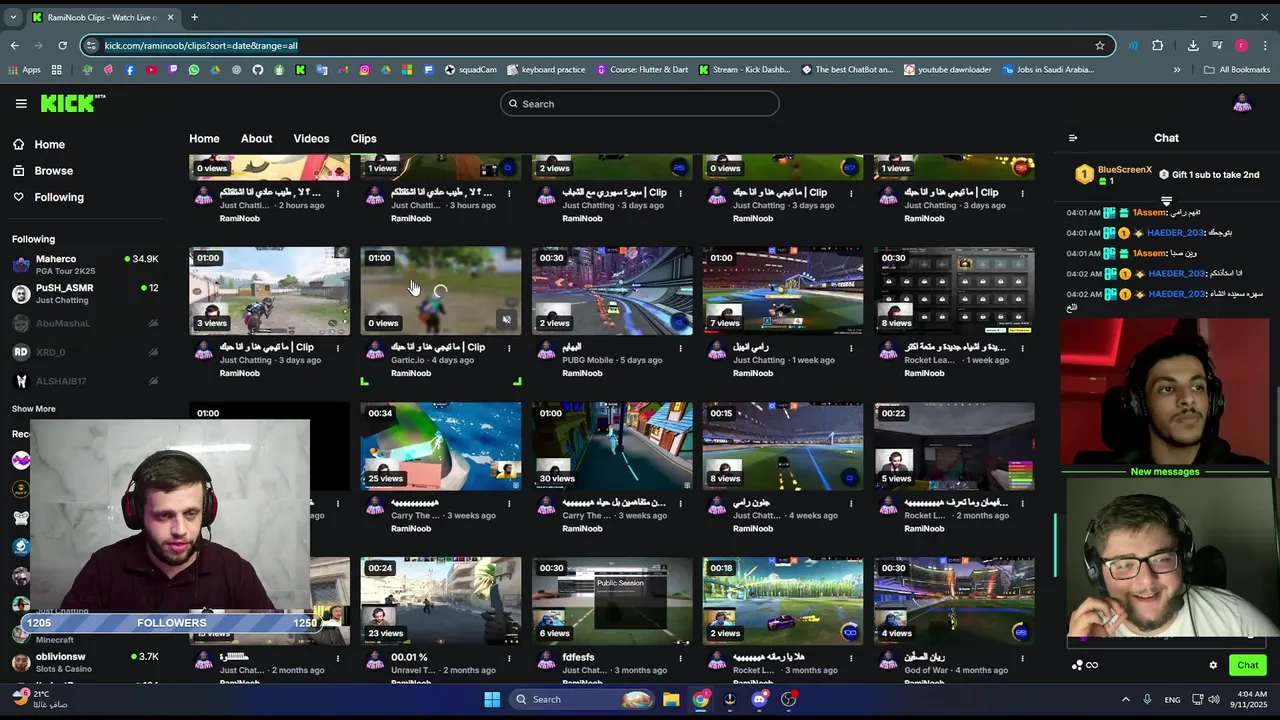
Task: Click the Windows Start button
Action: pyautogui.click(x=492, y=699)
